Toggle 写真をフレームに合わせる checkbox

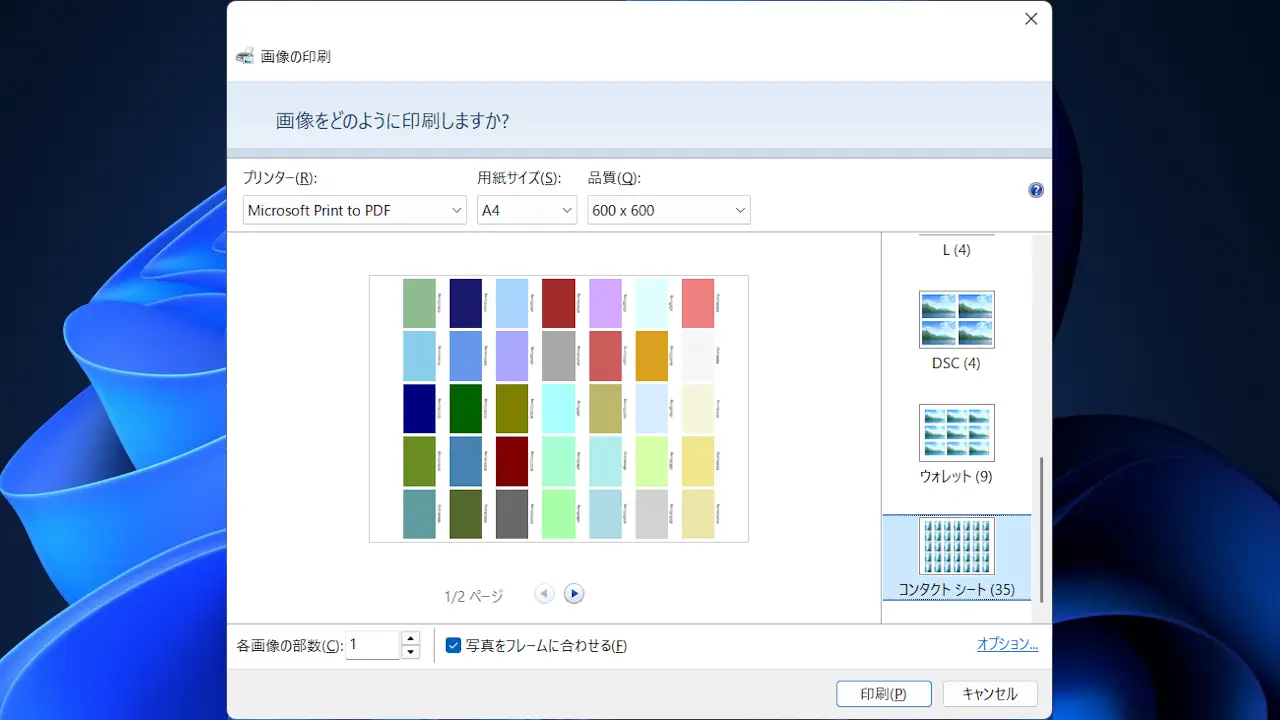click(453, 646)
